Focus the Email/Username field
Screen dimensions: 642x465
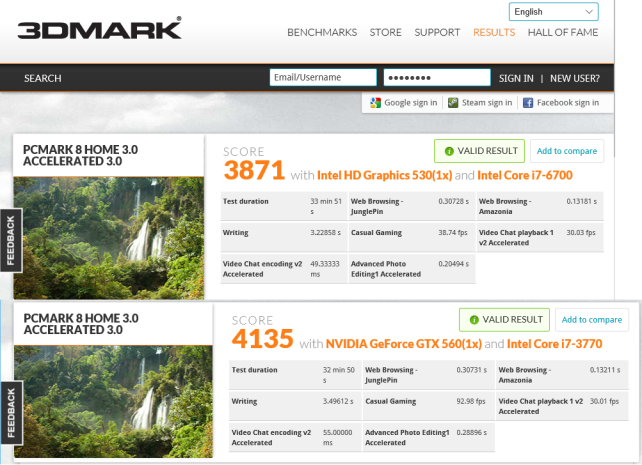[x=323, y=77]
